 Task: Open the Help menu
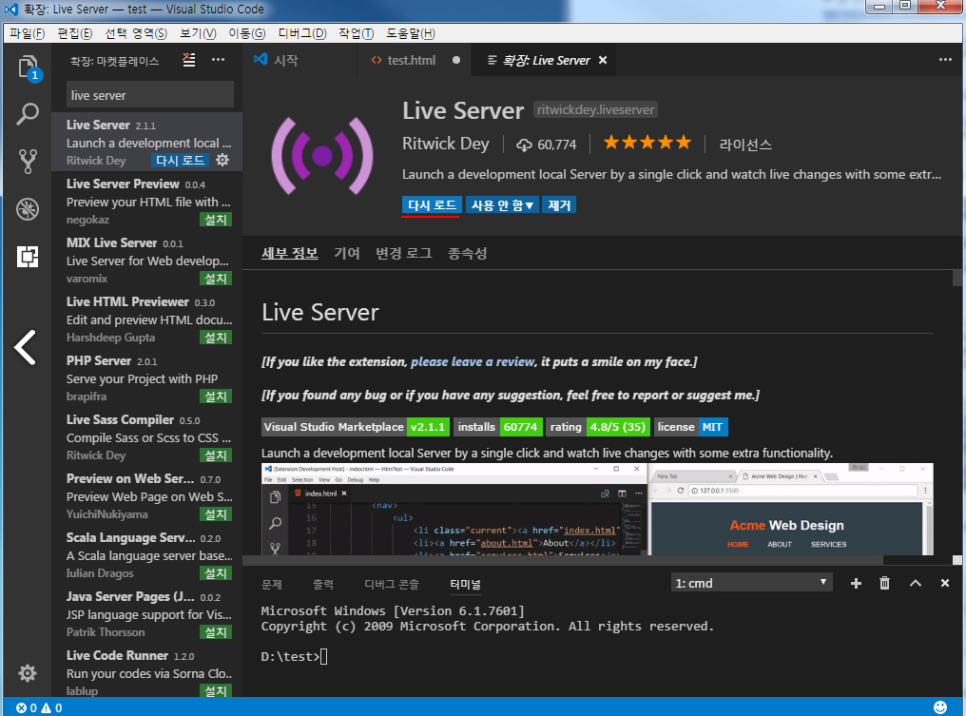[410, 33]
